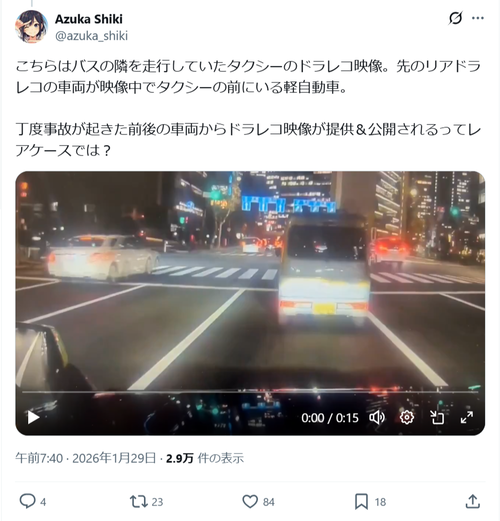Open the @azuka_shiki handle link
Viewport: 500px width, 521px height.
(x=91, y=35)
